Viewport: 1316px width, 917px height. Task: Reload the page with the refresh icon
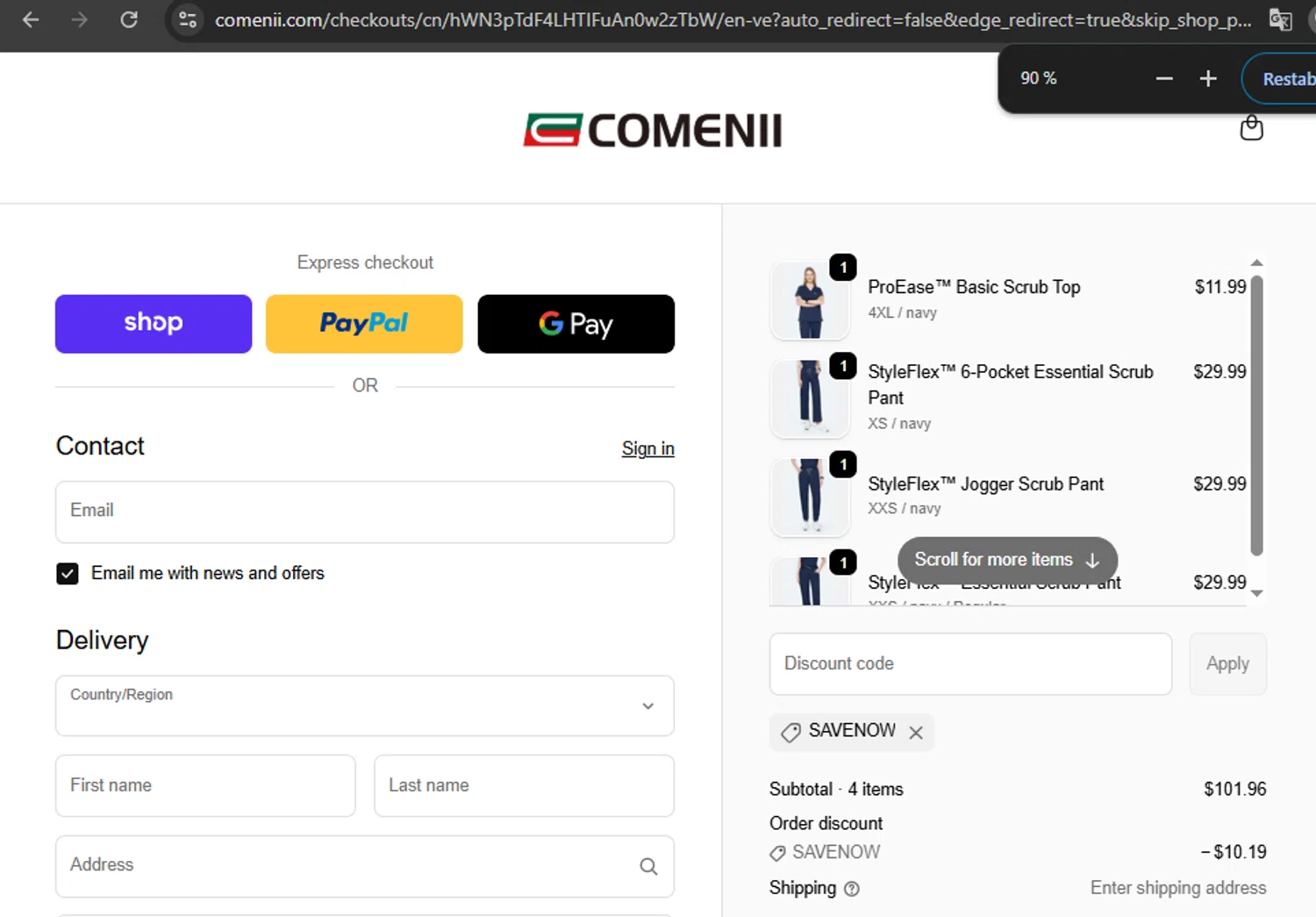129,19
